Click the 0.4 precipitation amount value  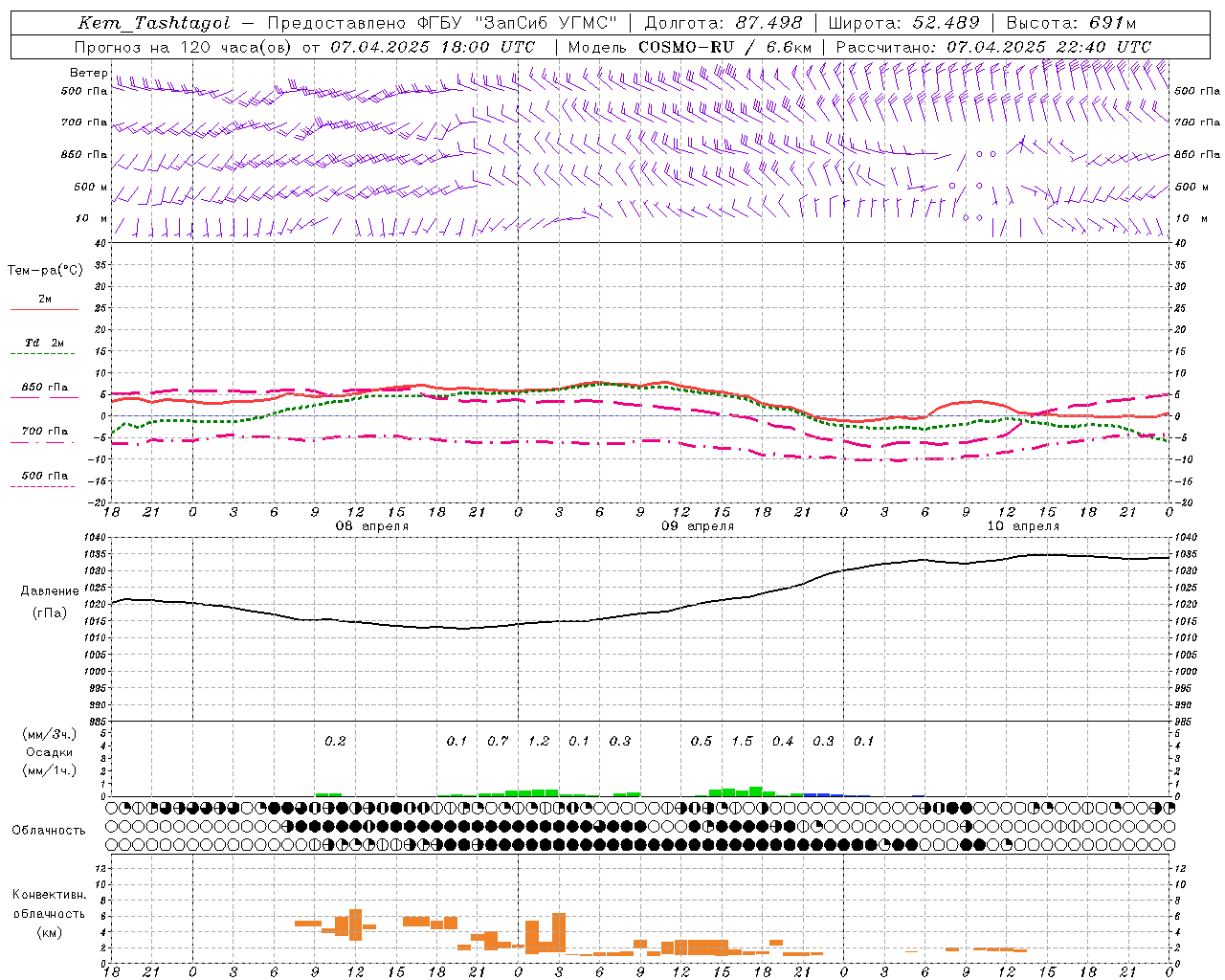coord(783,741)
